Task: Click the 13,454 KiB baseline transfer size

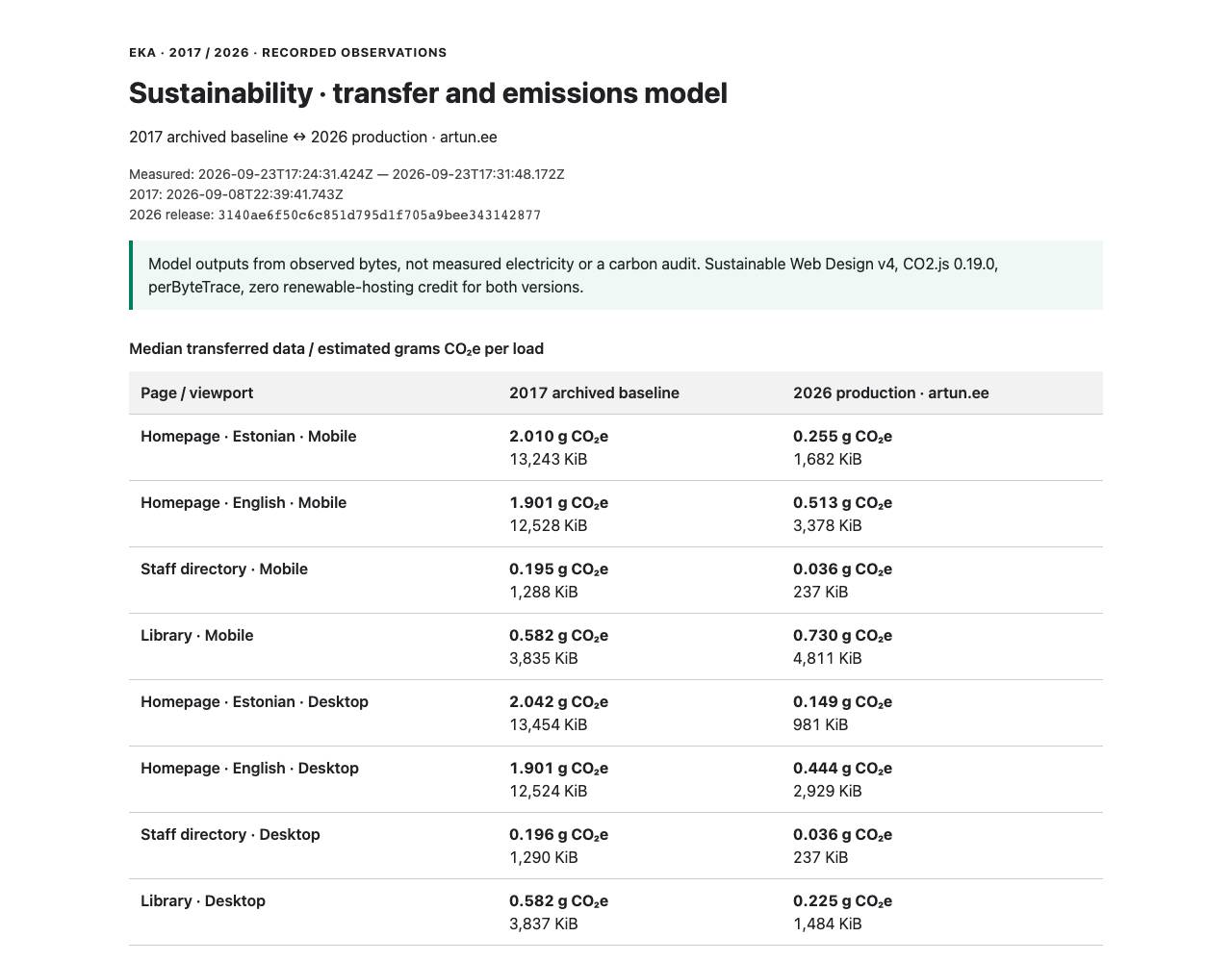Action: [x=548, y=724]
